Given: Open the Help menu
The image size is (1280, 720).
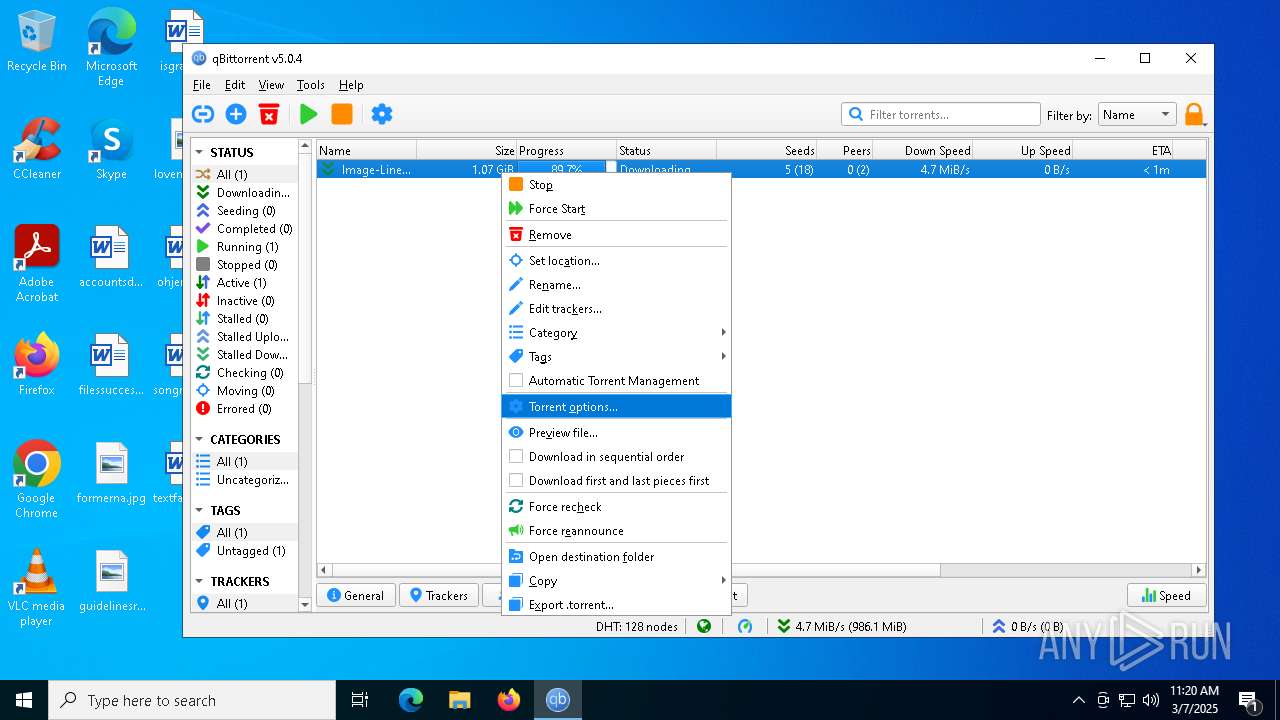Looking at the screenshot, I should 351,85.
